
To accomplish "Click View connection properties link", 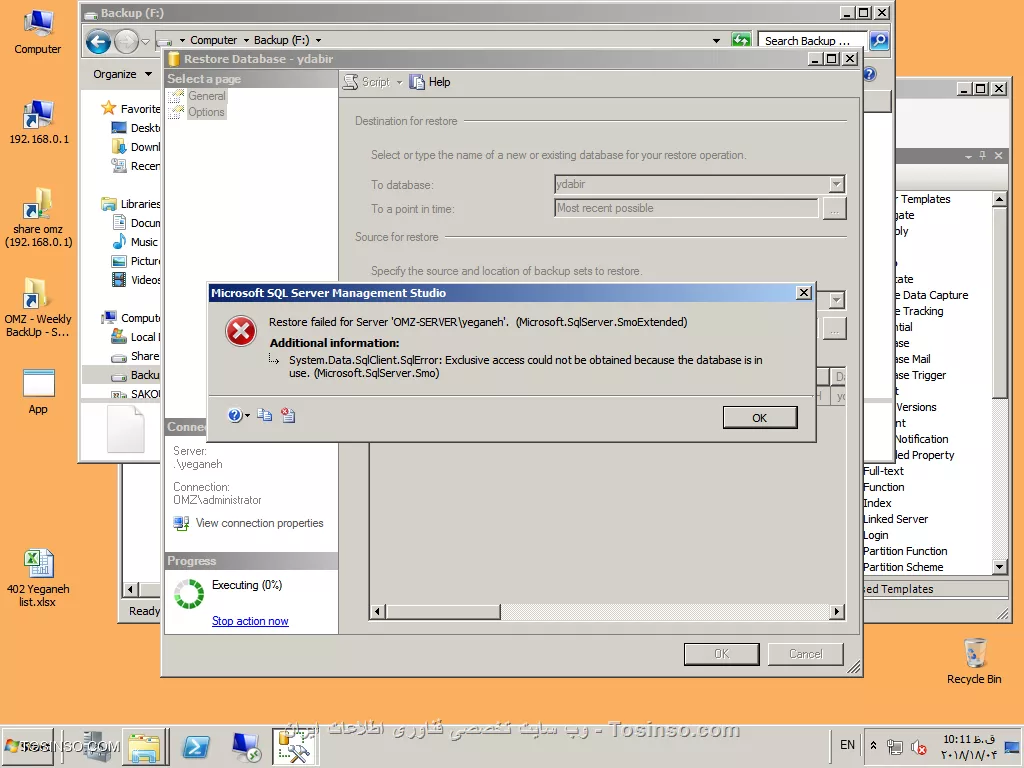I will pyautogui.click(x=259, y=523).
